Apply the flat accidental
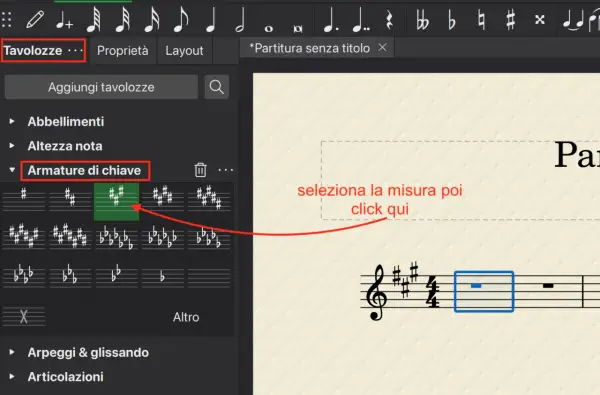 point(452,20)
